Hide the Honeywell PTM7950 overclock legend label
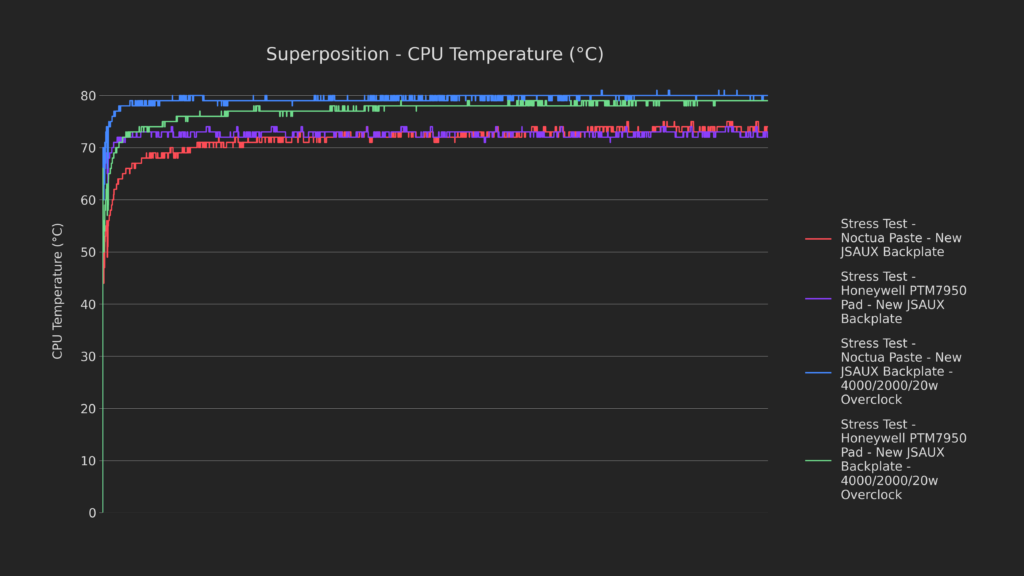This screenshot has width=1024, height=576. pos(903,459)
